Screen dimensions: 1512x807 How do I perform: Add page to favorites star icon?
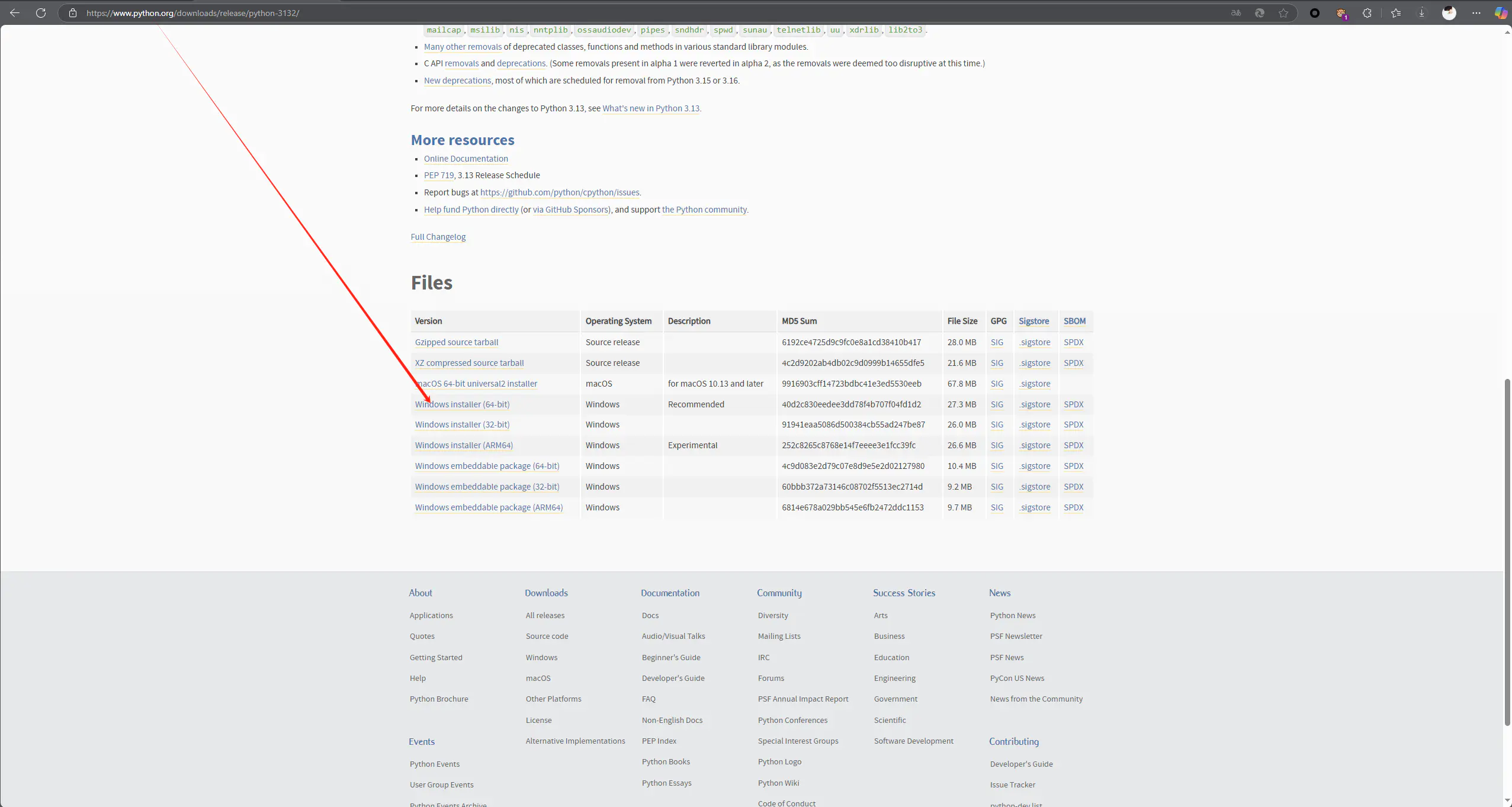coord(1283,12)
